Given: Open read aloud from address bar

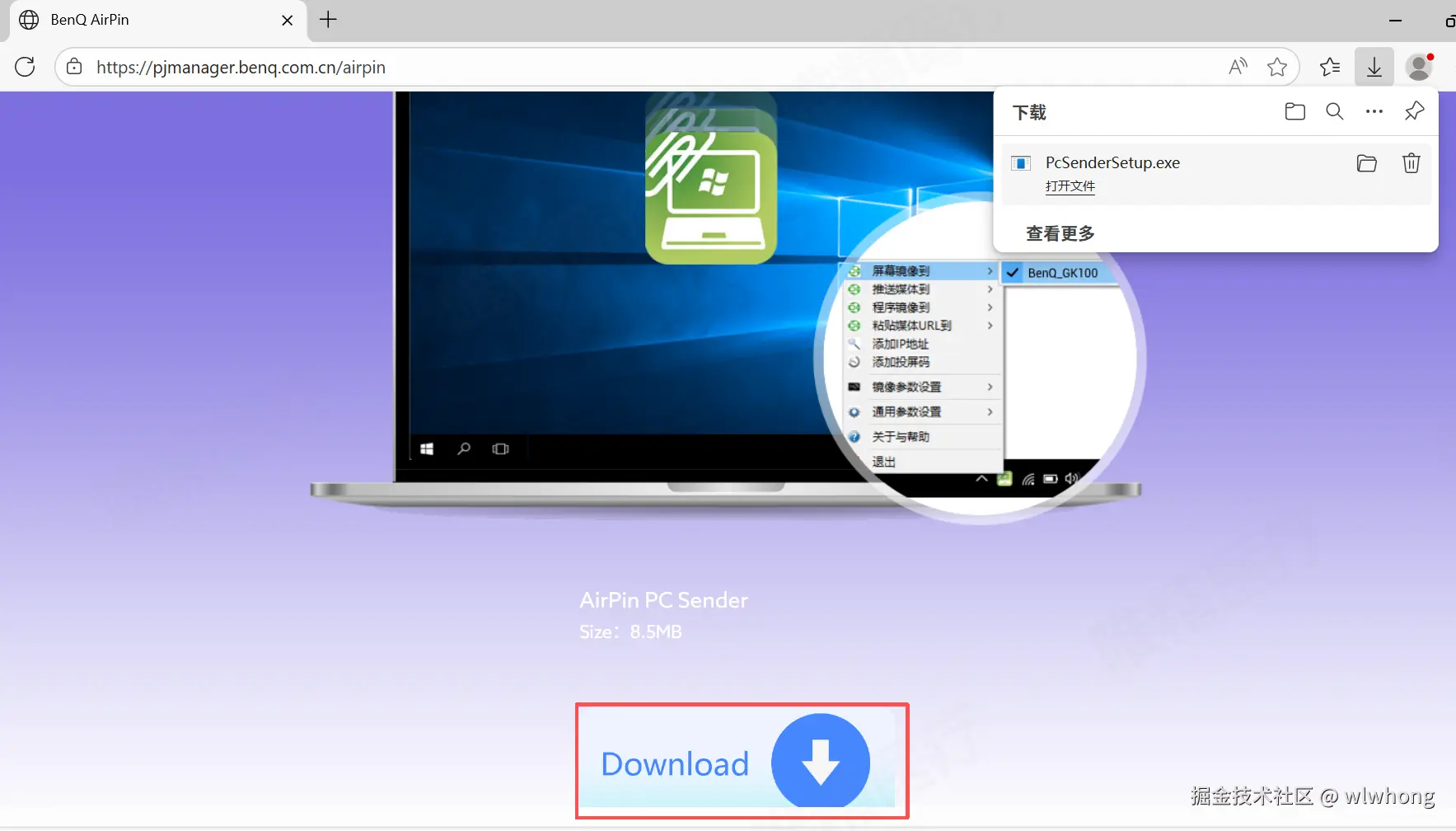Looking at the screenshot, I should tap(1238, 67).
